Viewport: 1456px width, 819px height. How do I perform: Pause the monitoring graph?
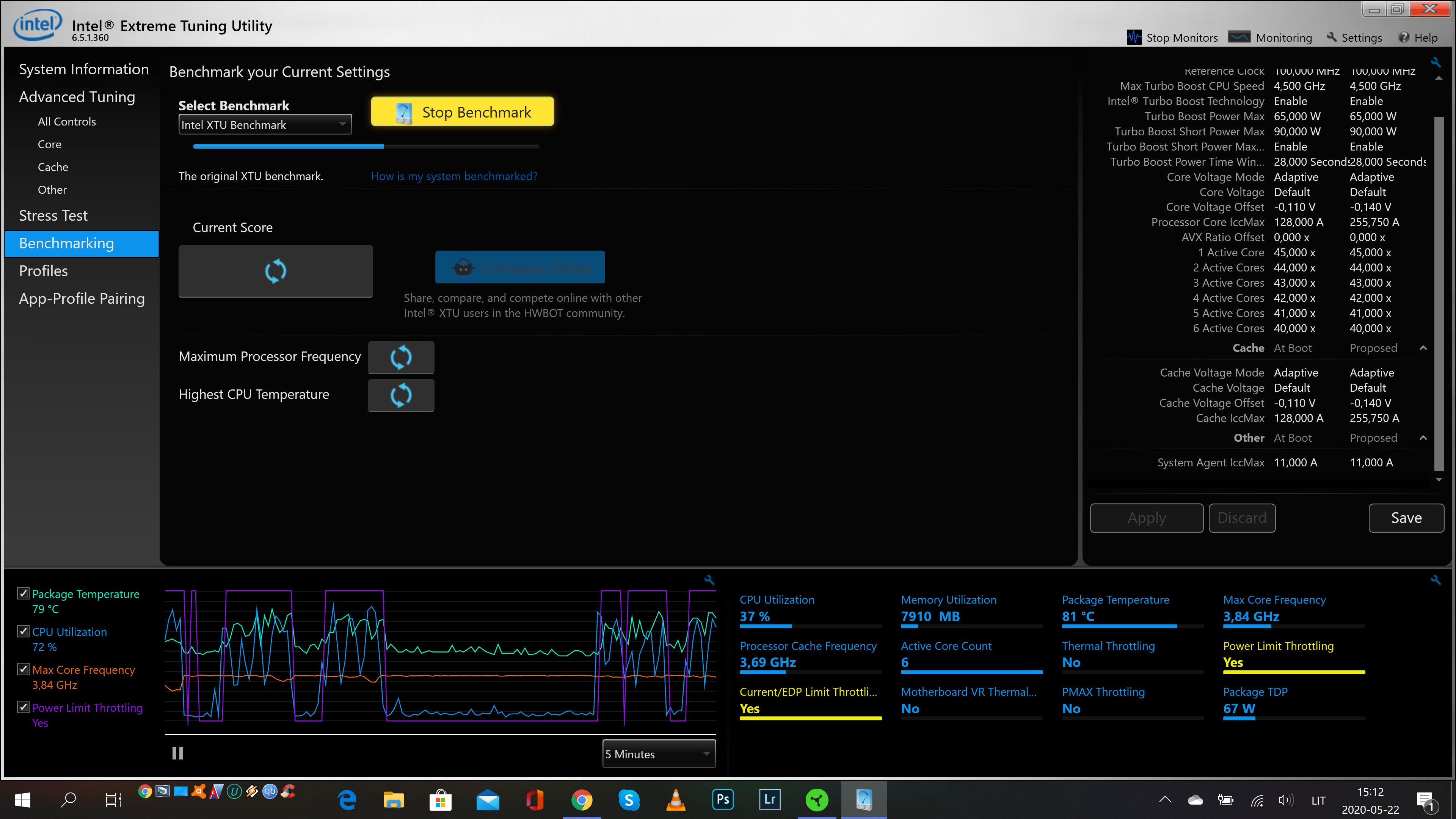[x=177, y=753]
